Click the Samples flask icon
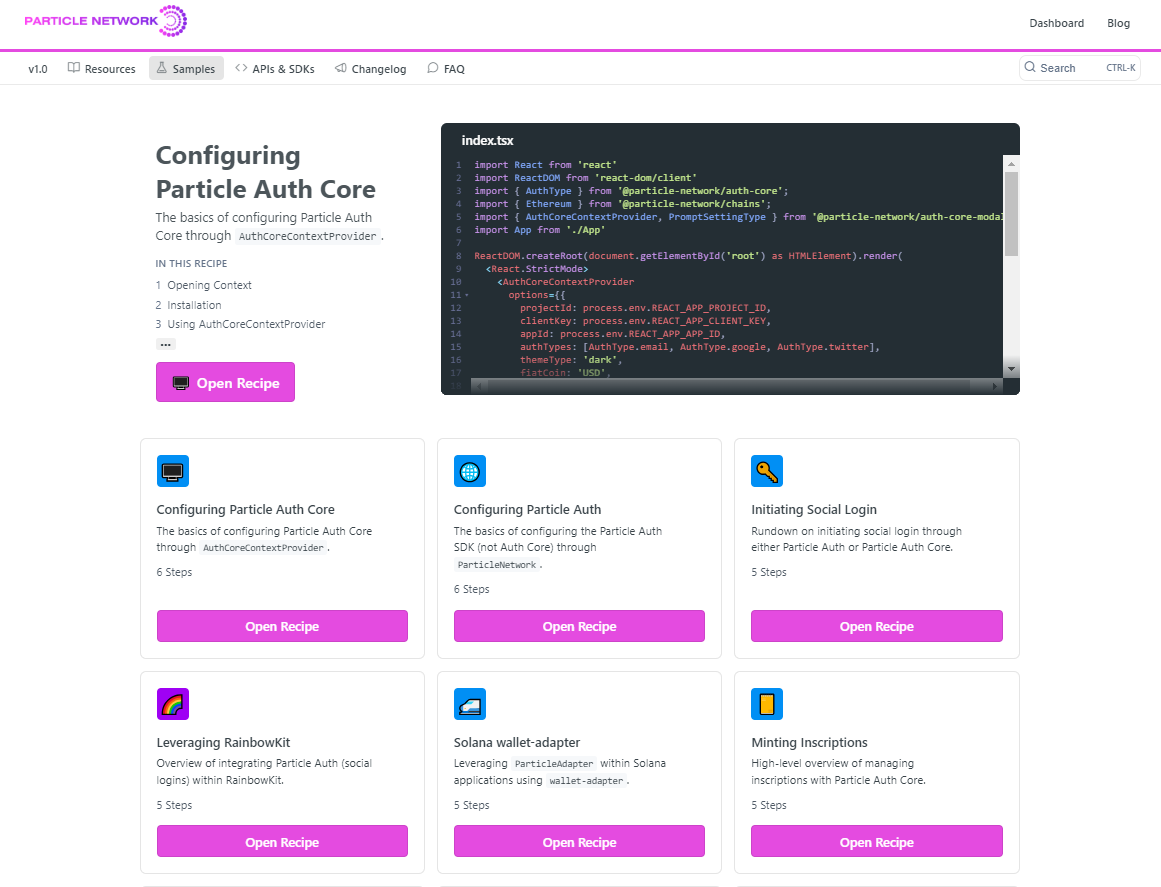The image size is (1161, 887). (x=161, y=67)
